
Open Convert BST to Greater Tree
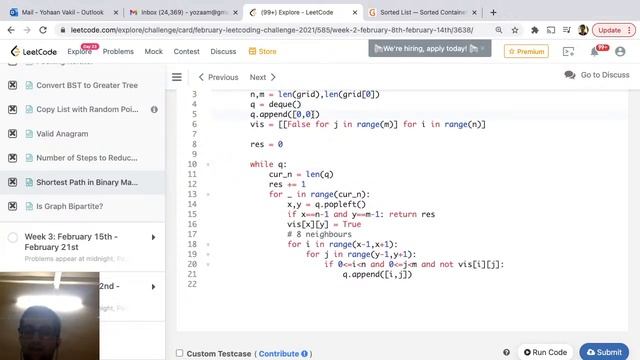coord(87,85)
